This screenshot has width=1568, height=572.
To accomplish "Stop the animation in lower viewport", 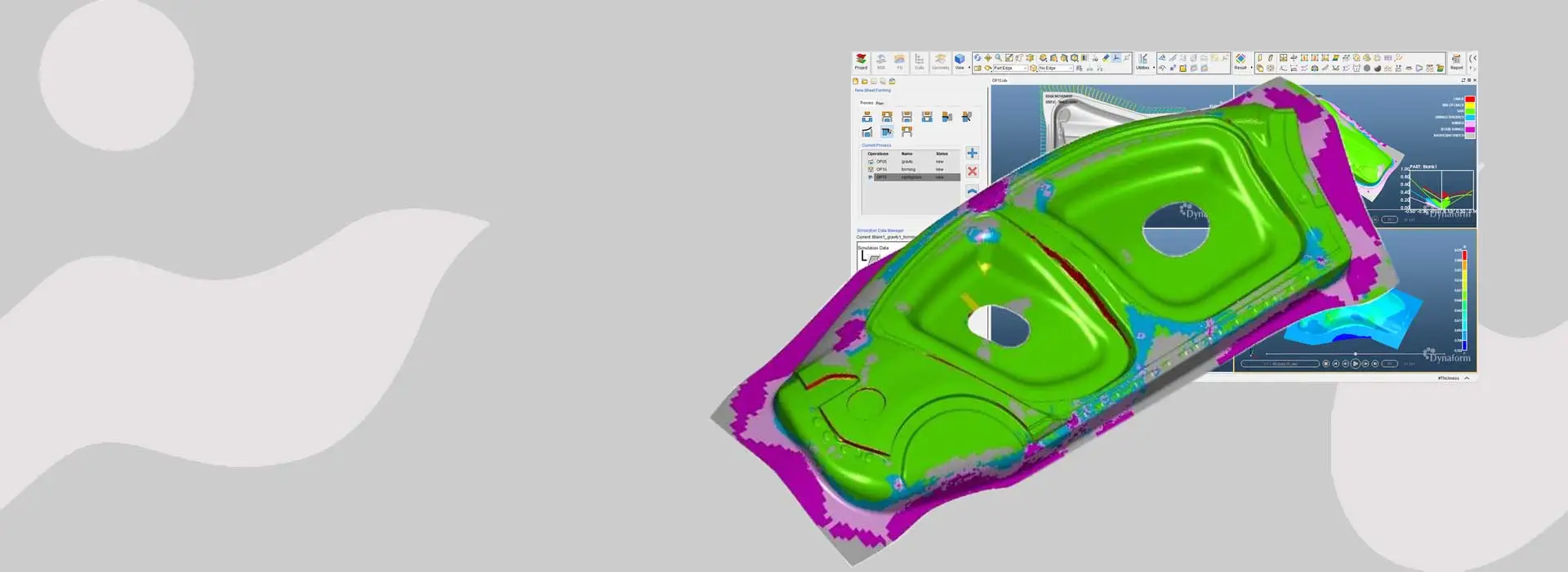I will pos(1326,364).
